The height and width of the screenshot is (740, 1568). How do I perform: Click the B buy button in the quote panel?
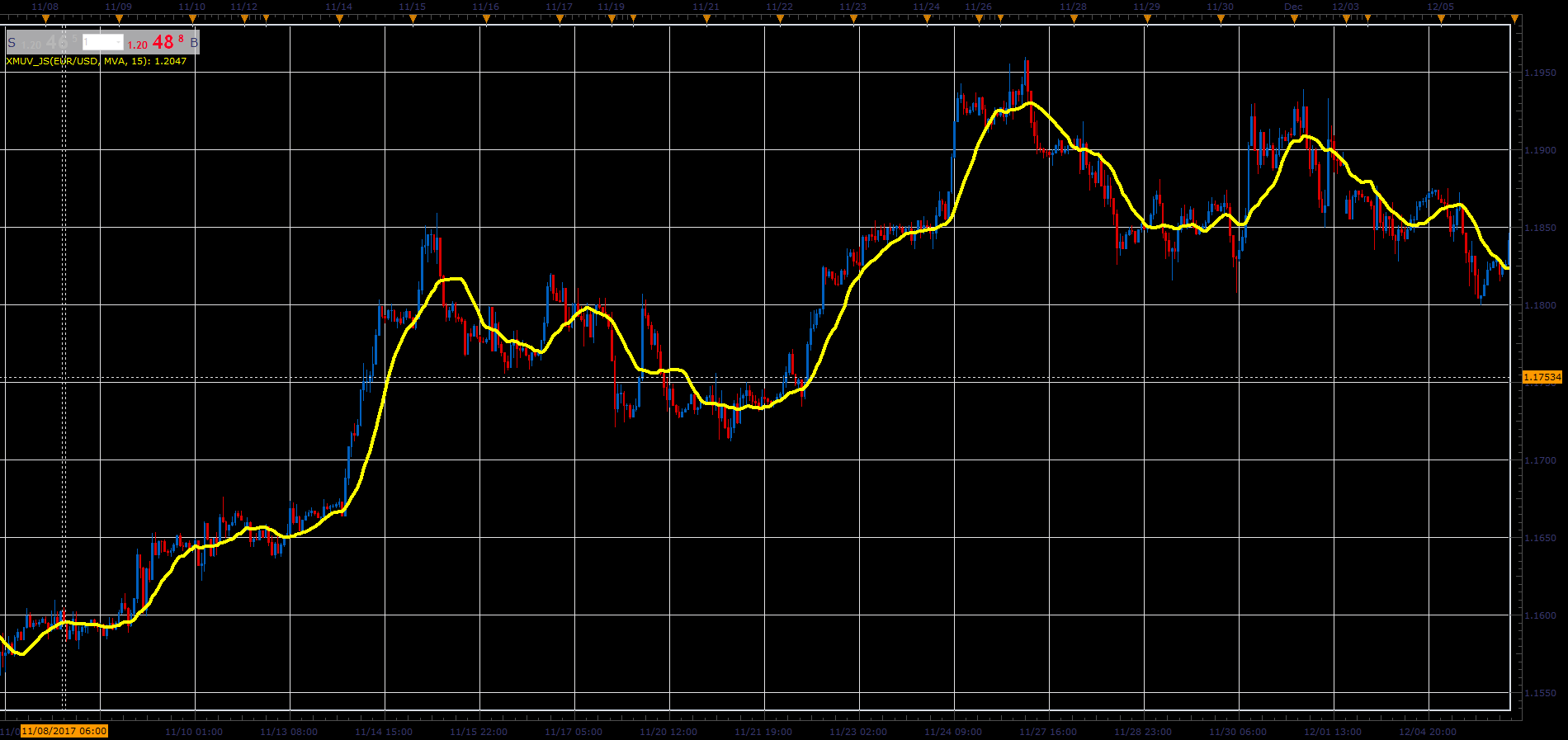(x=194, y=43)
